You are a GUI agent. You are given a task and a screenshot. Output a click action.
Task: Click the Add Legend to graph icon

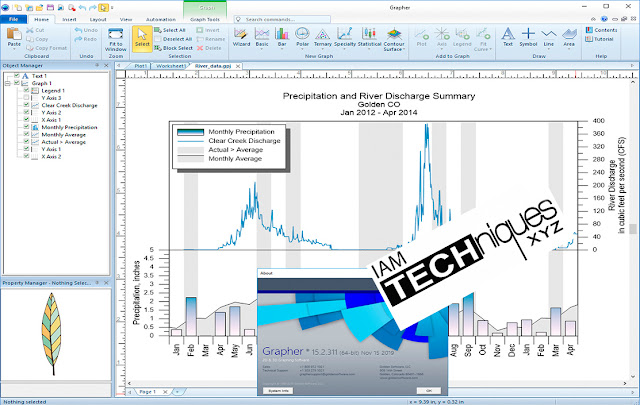[x=462, y=33]
